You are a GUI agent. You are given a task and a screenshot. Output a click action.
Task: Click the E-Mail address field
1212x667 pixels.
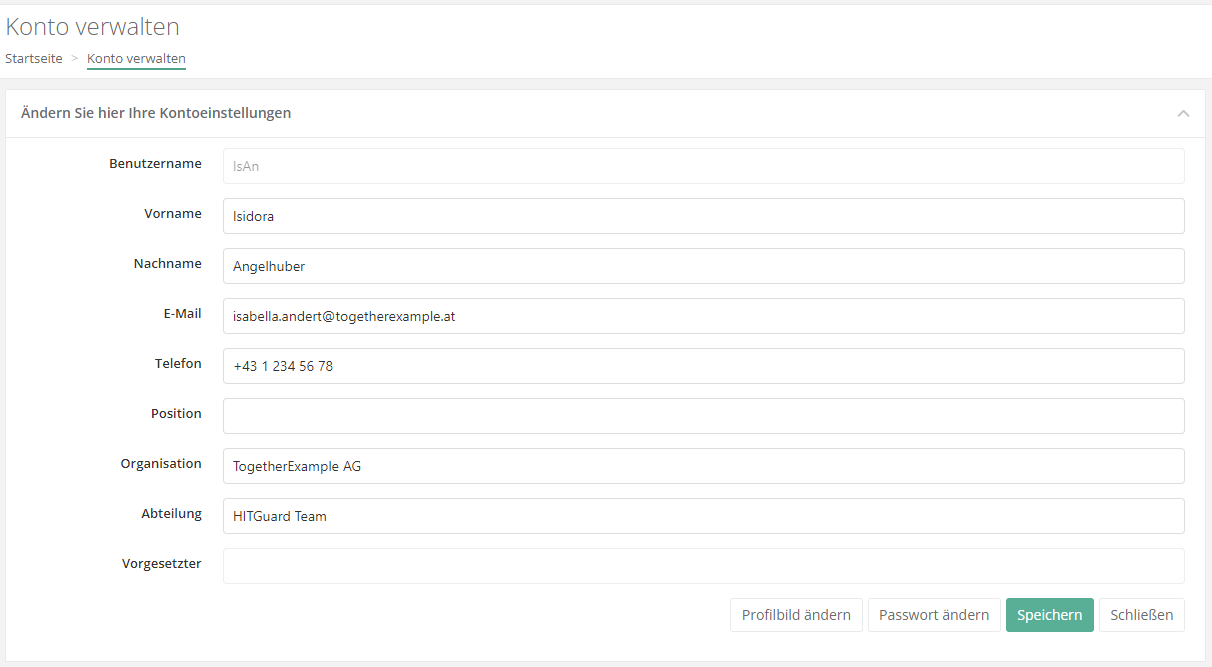pos(703,316)
